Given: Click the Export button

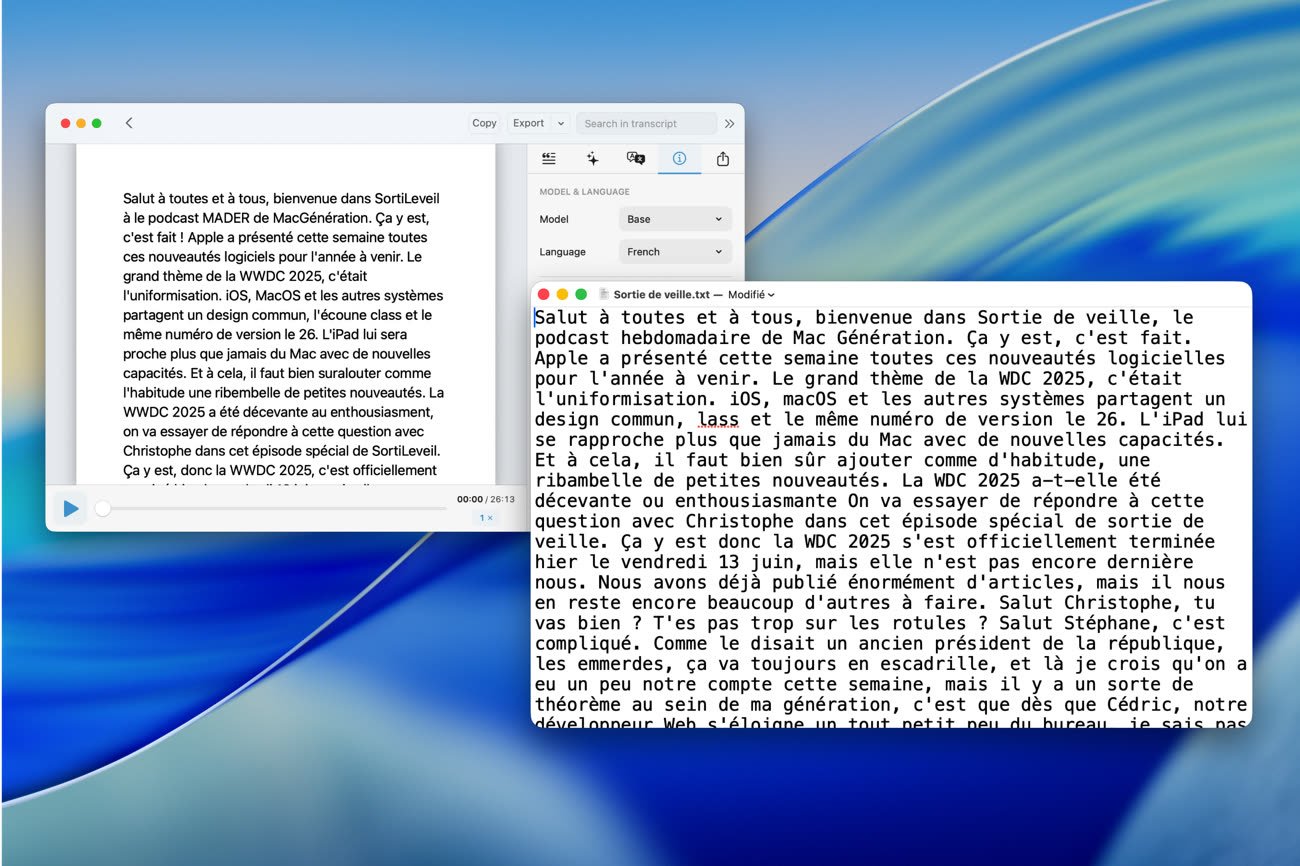Looking at the screenshot, I should coord(528,123).
